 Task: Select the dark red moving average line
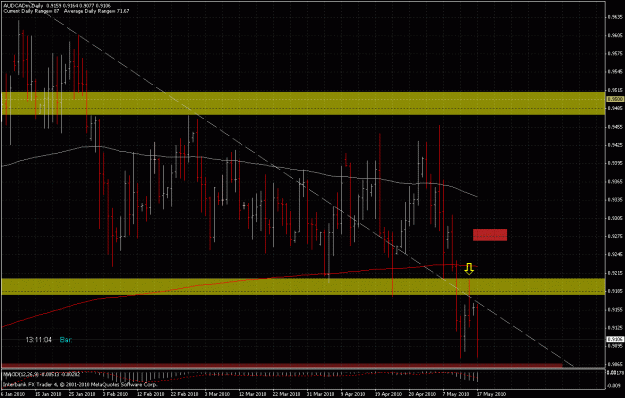click(x=239, y=280)
